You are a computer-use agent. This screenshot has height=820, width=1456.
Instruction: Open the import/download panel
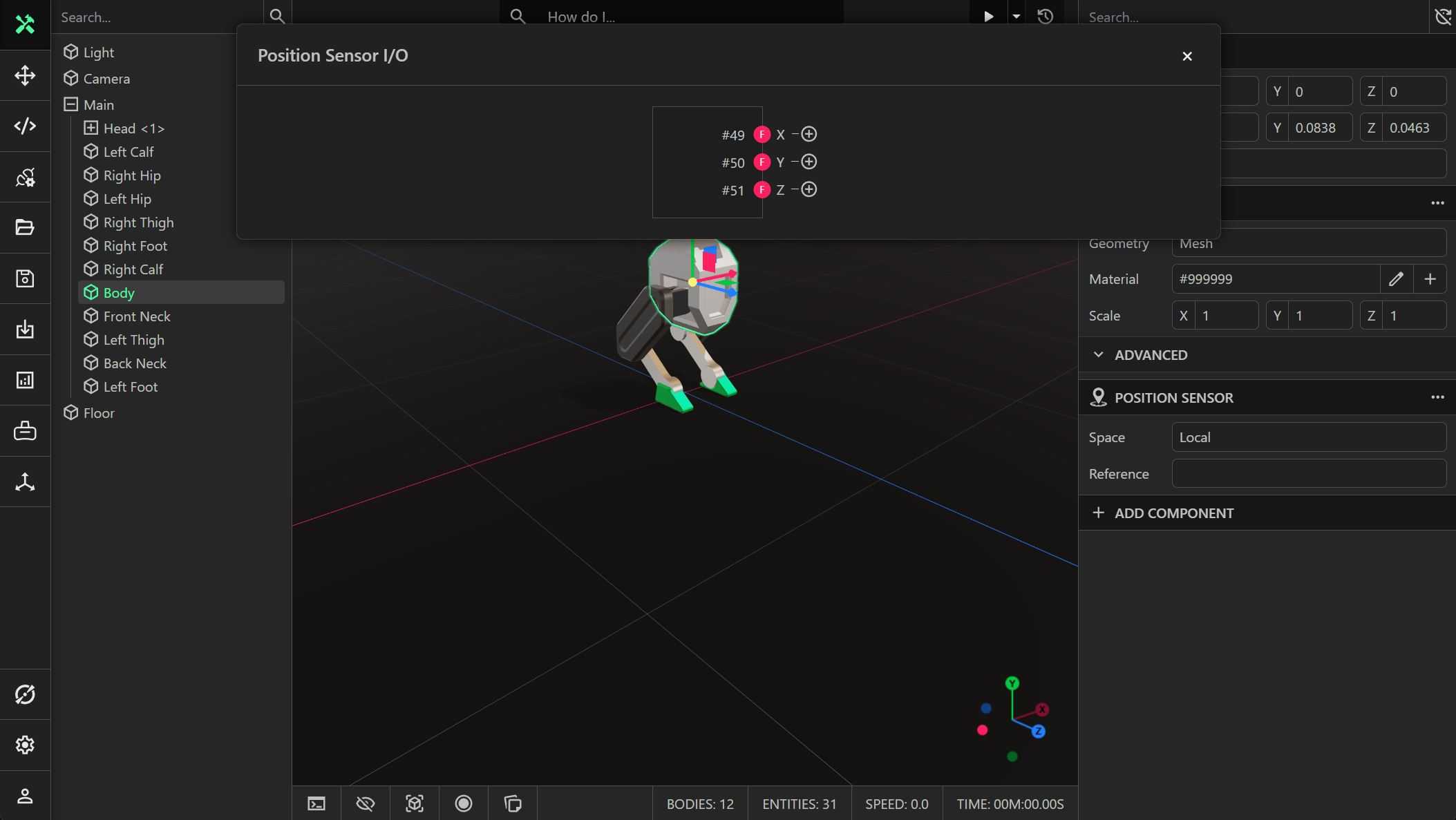tap(26, 330)
